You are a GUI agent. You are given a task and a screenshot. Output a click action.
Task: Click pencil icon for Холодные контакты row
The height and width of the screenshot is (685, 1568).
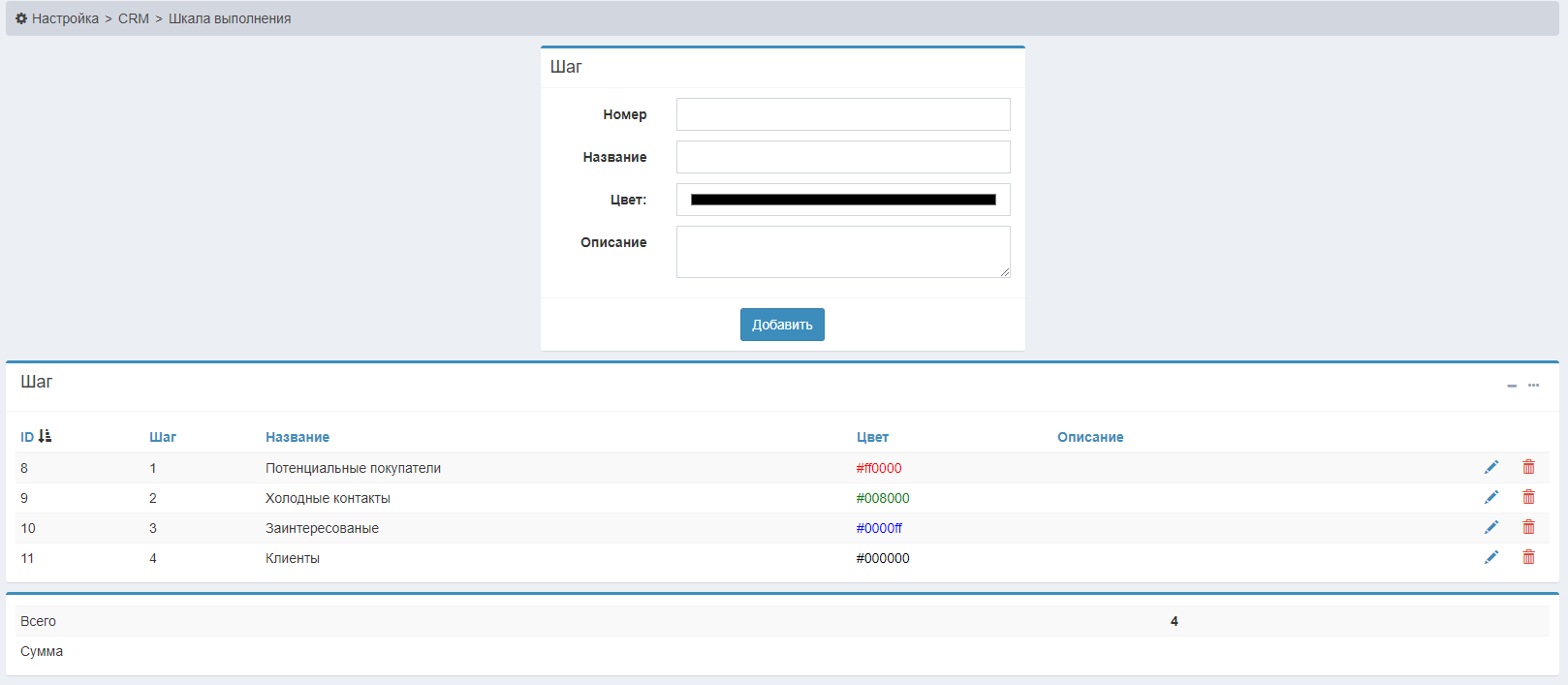[x=1490, y=498]
